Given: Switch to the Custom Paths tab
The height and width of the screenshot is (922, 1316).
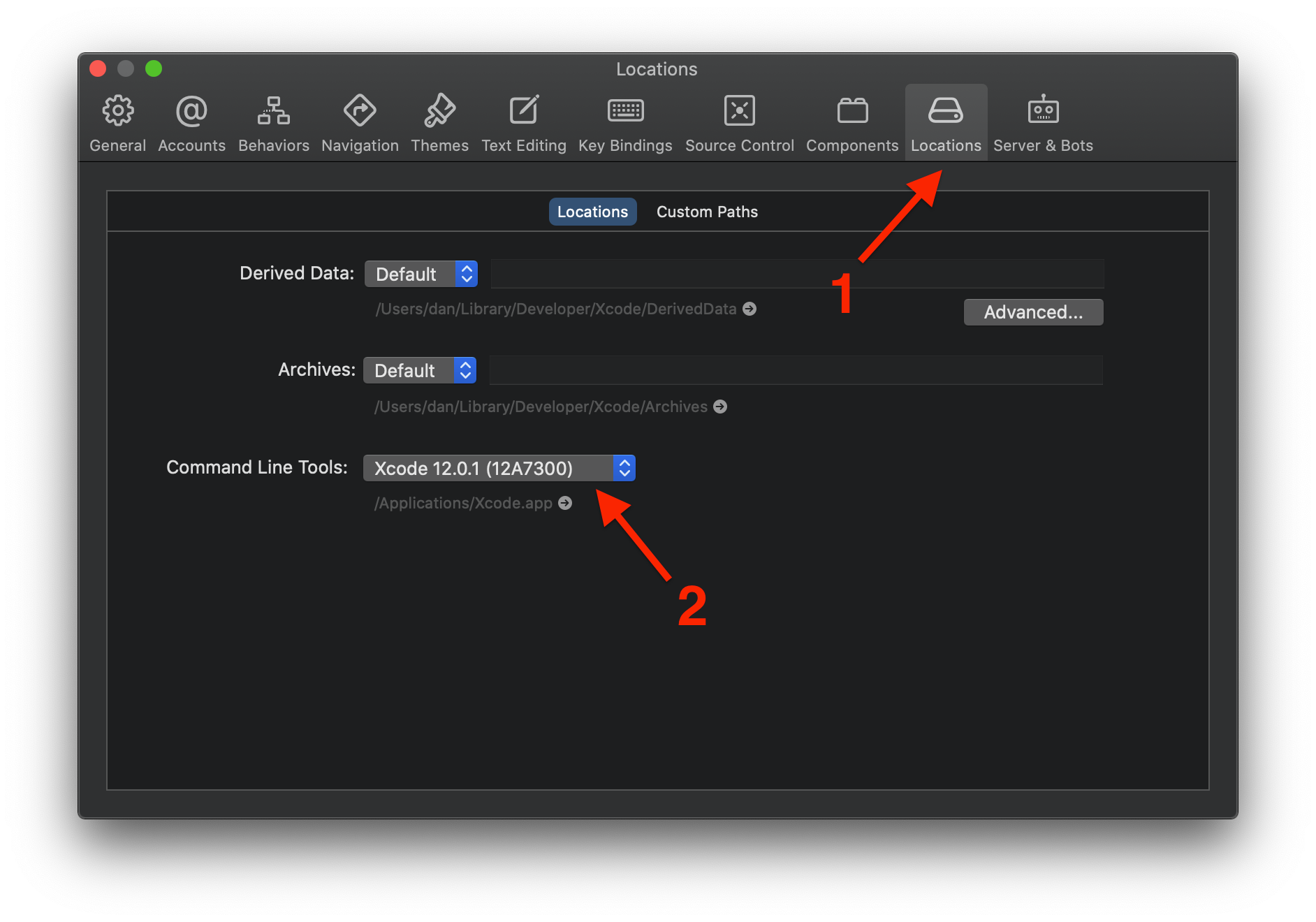Looking at the screenshot, I should [706, 211].
